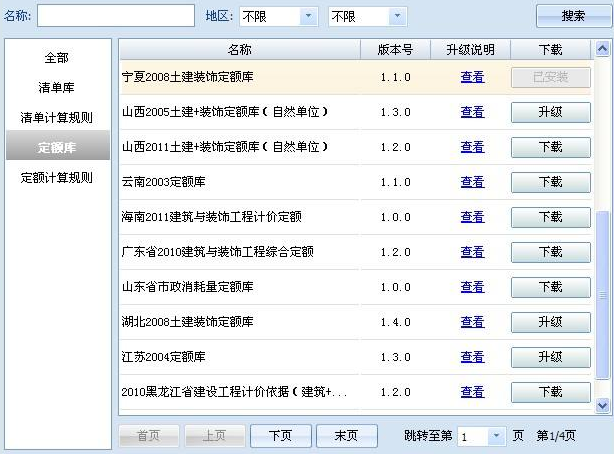The width and height of the screenshot is (614, 454).
Task: Click the vertical scrollbar thumb
Action: [x=602, y=295]
